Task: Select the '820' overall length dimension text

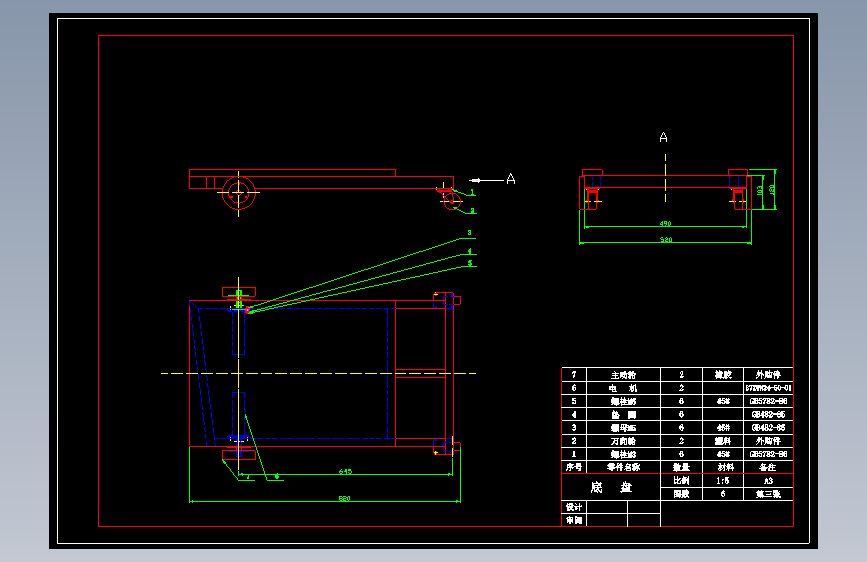Action: (344, 498)
